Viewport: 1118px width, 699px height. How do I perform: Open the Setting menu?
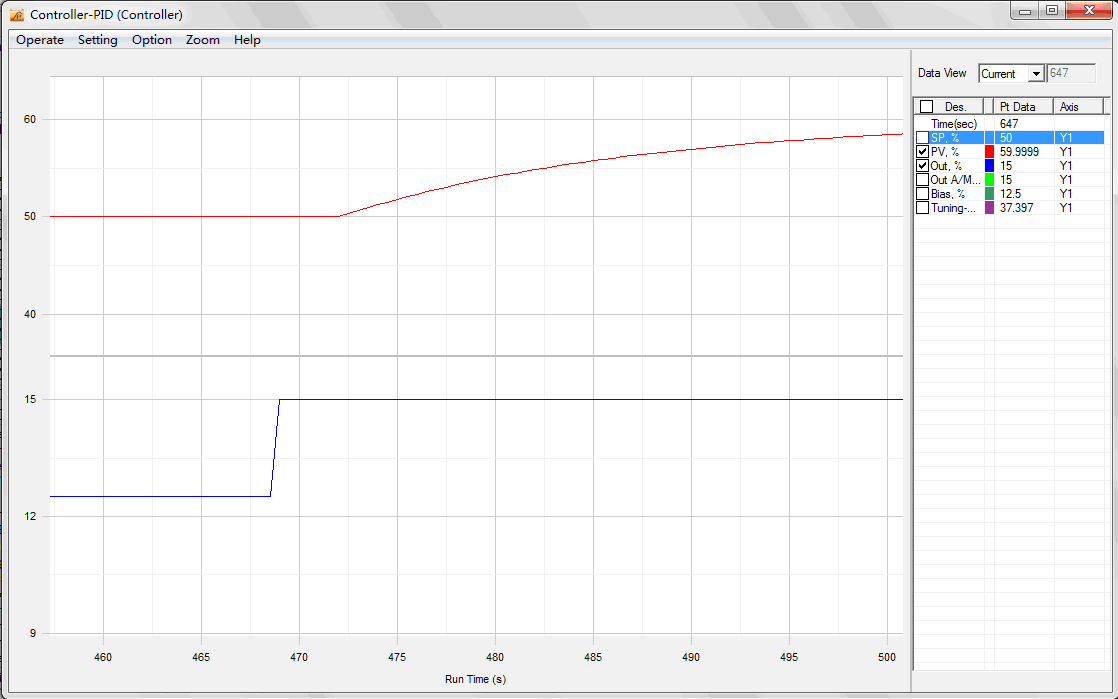tap(98, 40)
